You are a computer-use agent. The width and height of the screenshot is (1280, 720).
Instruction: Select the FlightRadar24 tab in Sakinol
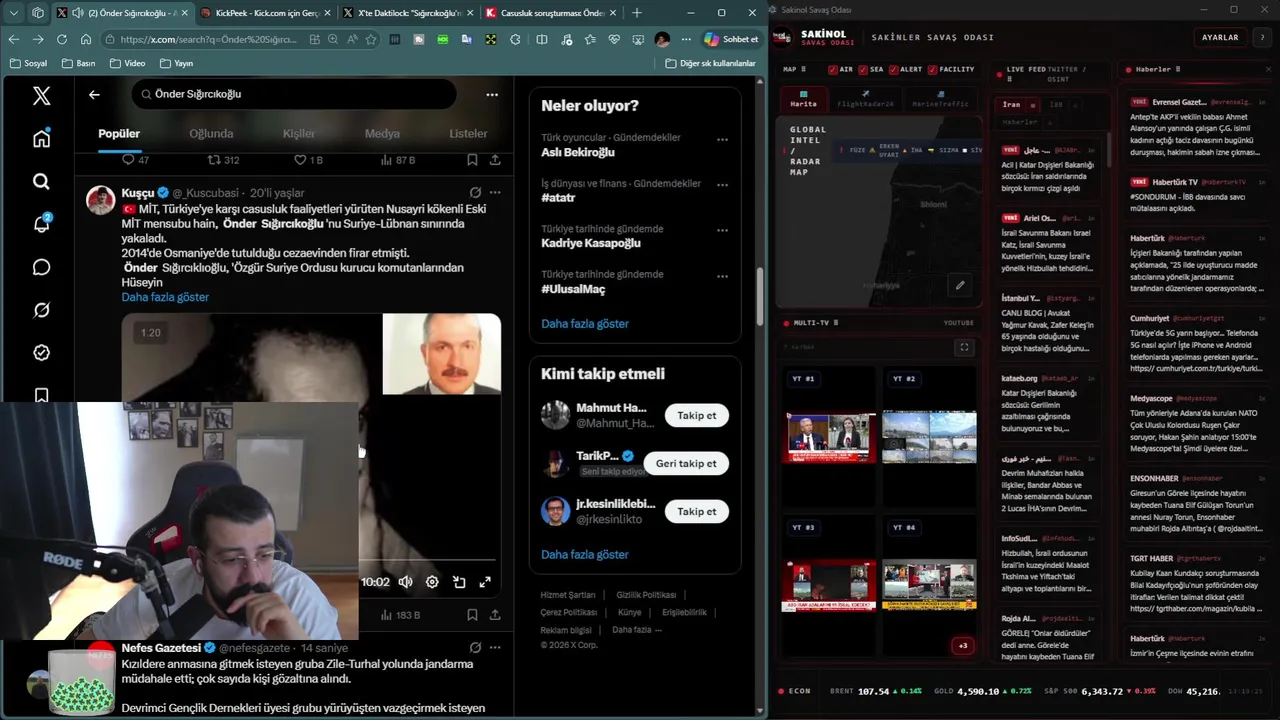click(x=867, y=100)
